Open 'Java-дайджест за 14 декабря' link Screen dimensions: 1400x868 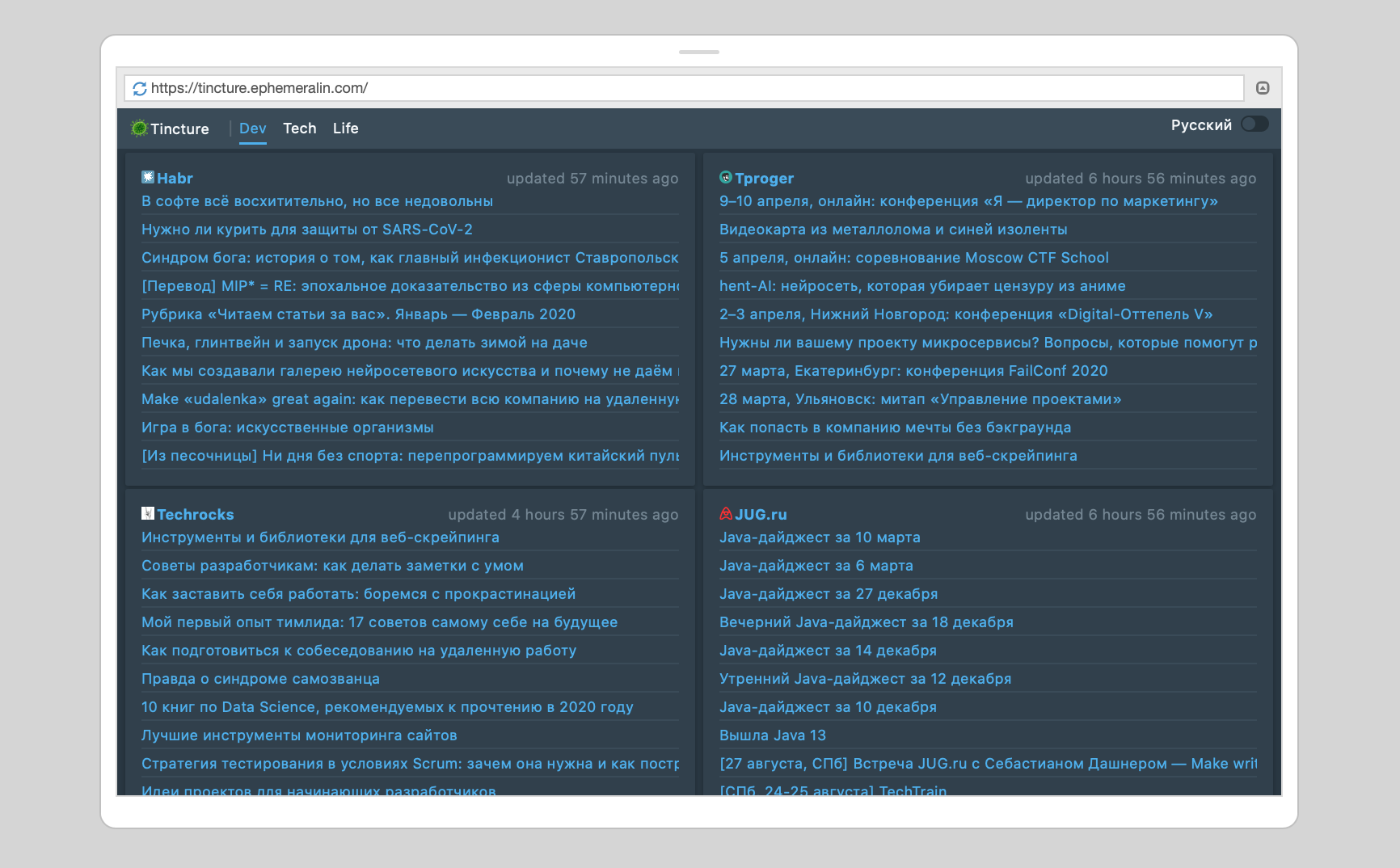(x=828, y=651)
